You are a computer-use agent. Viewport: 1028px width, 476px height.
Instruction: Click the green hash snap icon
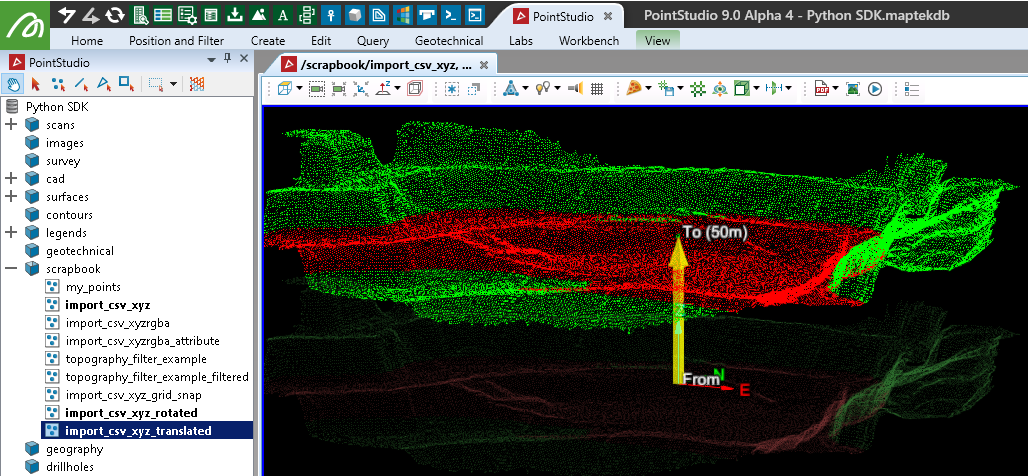(698, 89)
